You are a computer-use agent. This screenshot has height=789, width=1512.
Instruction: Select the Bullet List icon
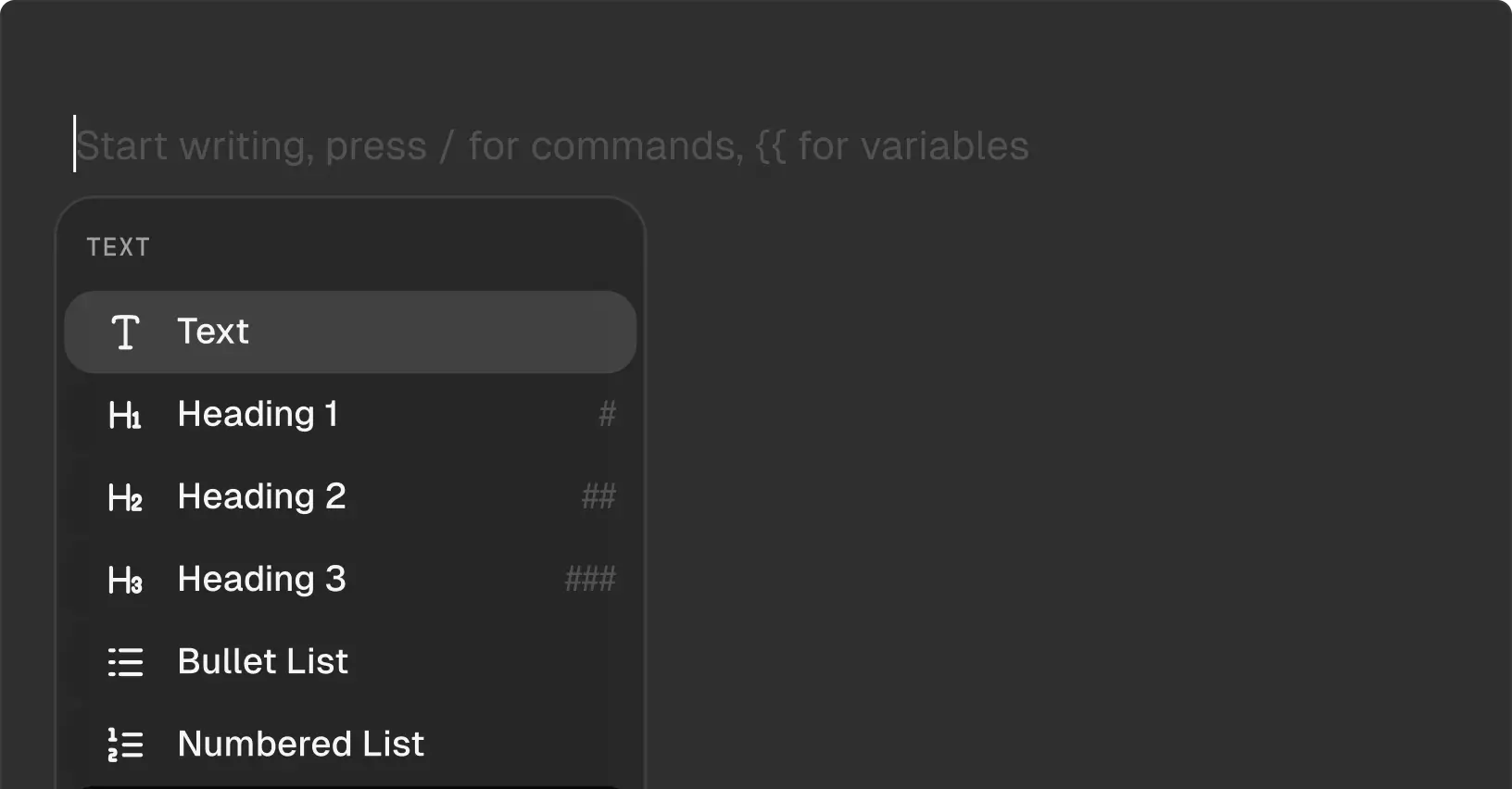tap(125, 661)
